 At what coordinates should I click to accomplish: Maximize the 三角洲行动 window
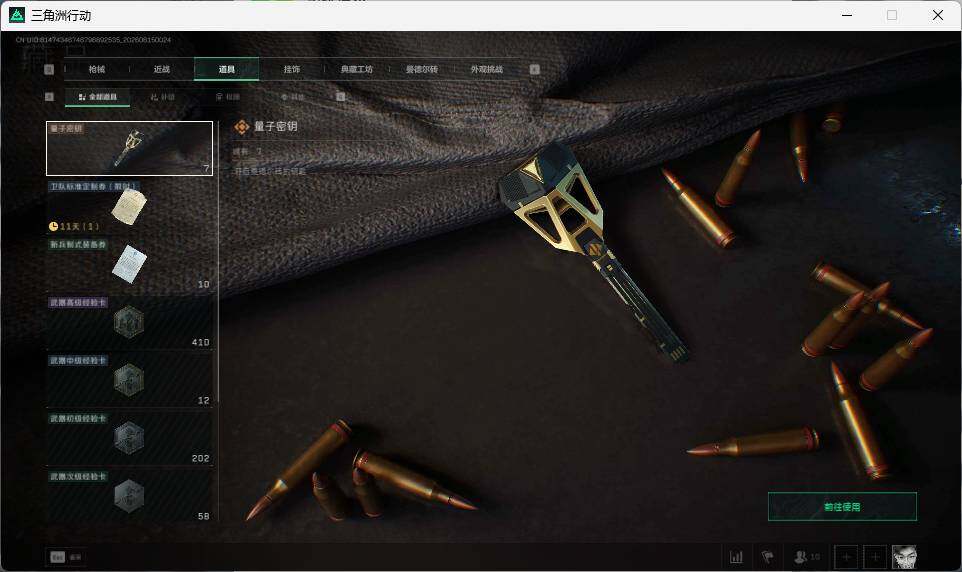coord(892,15)
